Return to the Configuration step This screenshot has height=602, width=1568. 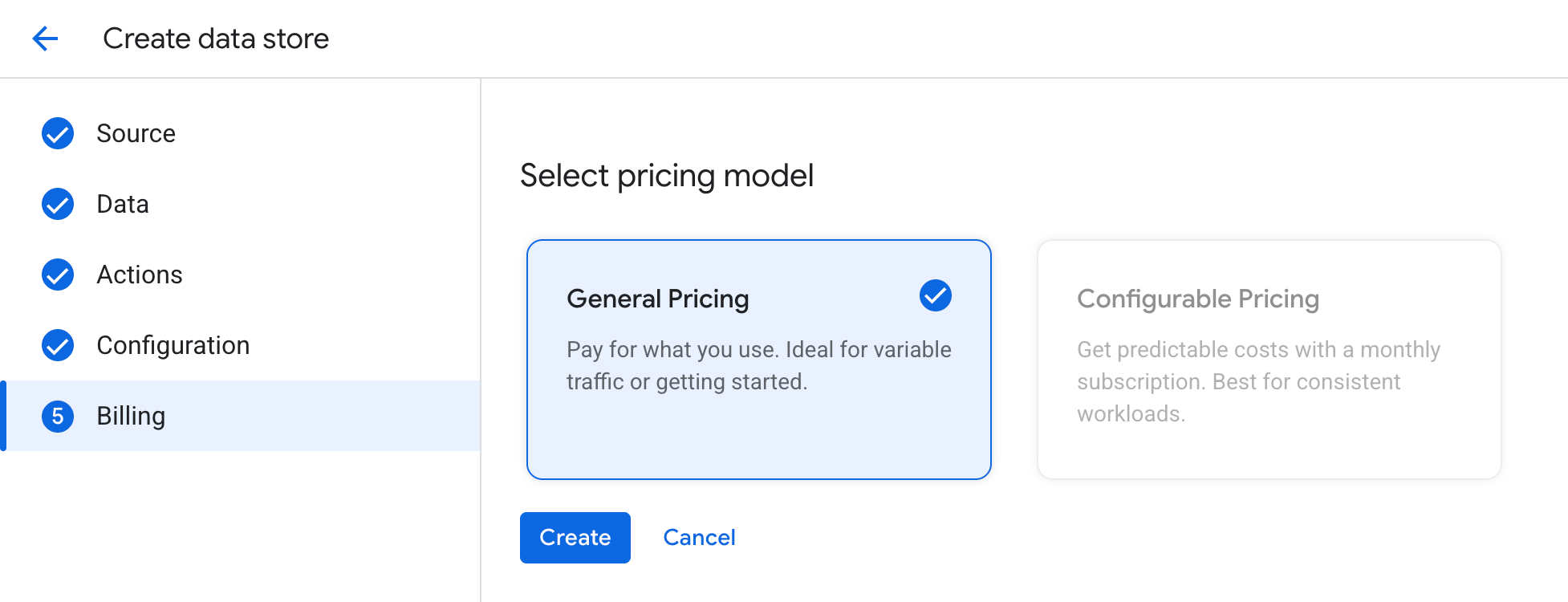[173, 345]
